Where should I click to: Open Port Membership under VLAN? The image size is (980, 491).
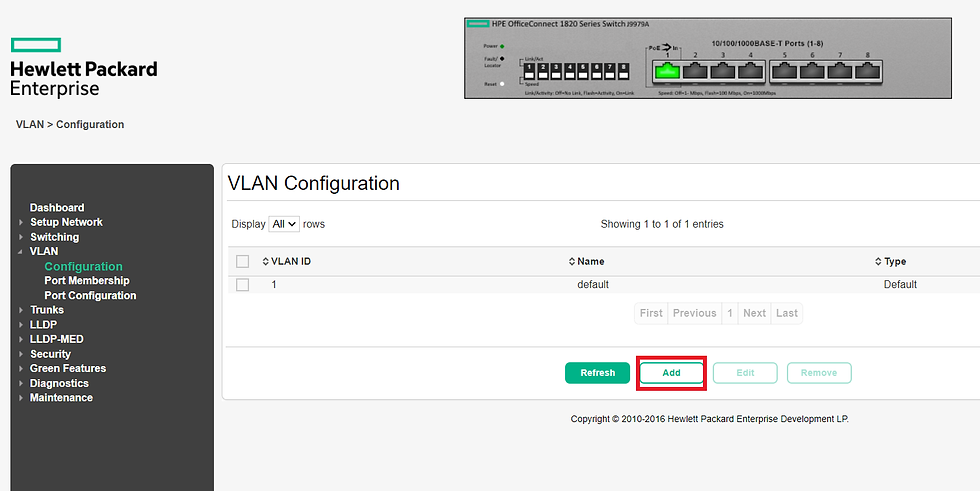click(87, 280)
